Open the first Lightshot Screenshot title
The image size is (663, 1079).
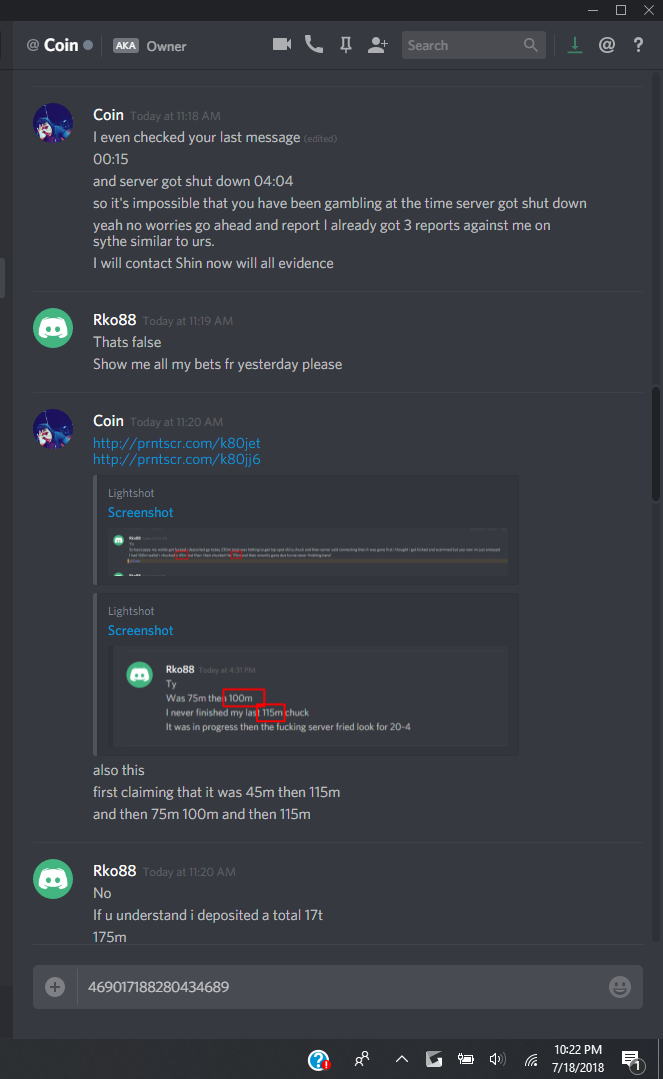140,513
